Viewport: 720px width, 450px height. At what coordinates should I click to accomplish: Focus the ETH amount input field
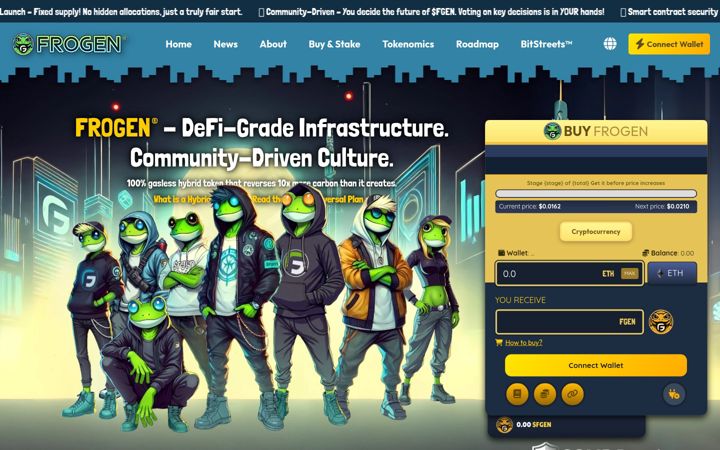coord(569,274)
